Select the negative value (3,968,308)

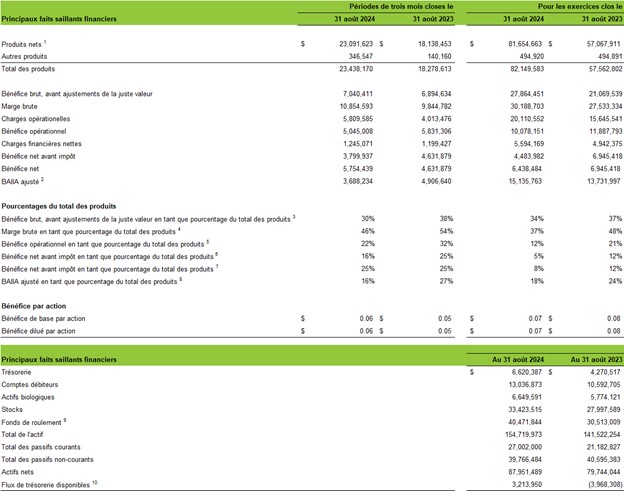[604, 484]
